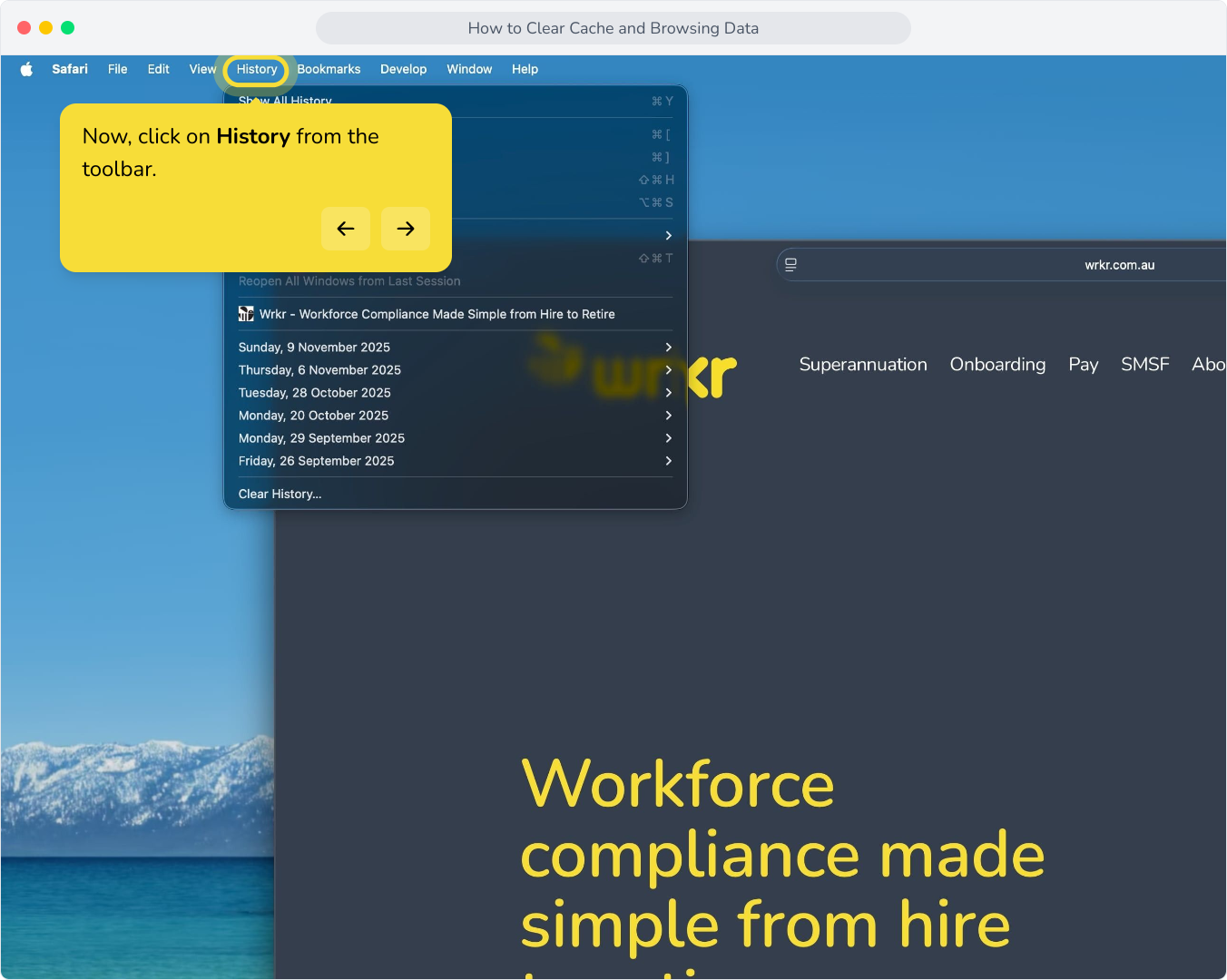Screen dimensions: 1227x980
Task: Expand Monday, 20 October 2025 history
Action: coord(455,416)
